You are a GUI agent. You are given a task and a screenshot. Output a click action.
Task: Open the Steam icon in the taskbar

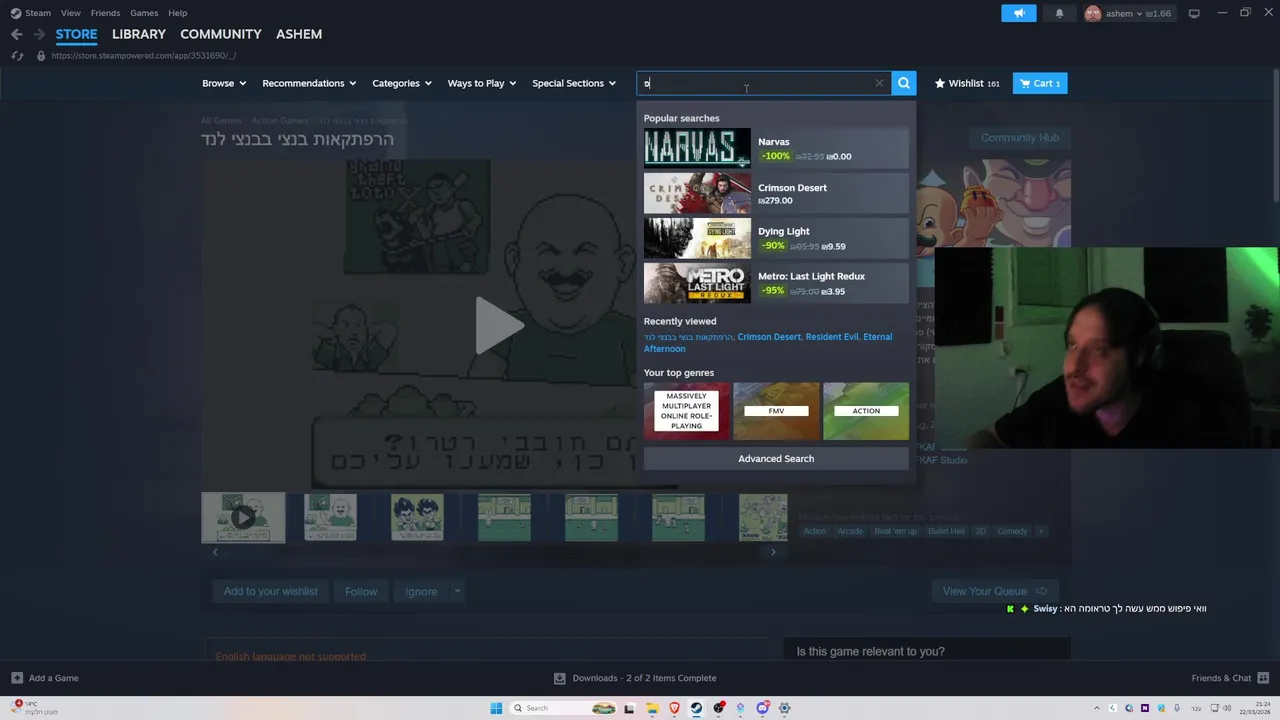[x=697, y=708]
